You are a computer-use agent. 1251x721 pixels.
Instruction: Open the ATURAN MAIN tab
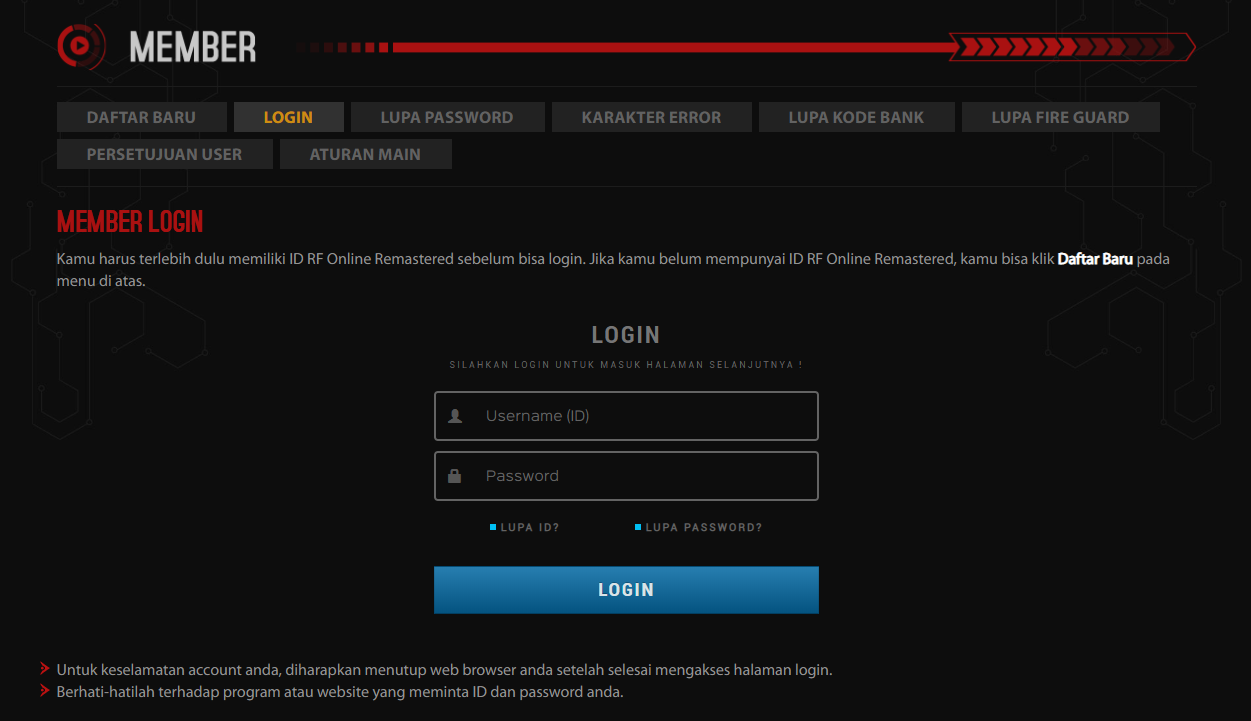(365, 153)
